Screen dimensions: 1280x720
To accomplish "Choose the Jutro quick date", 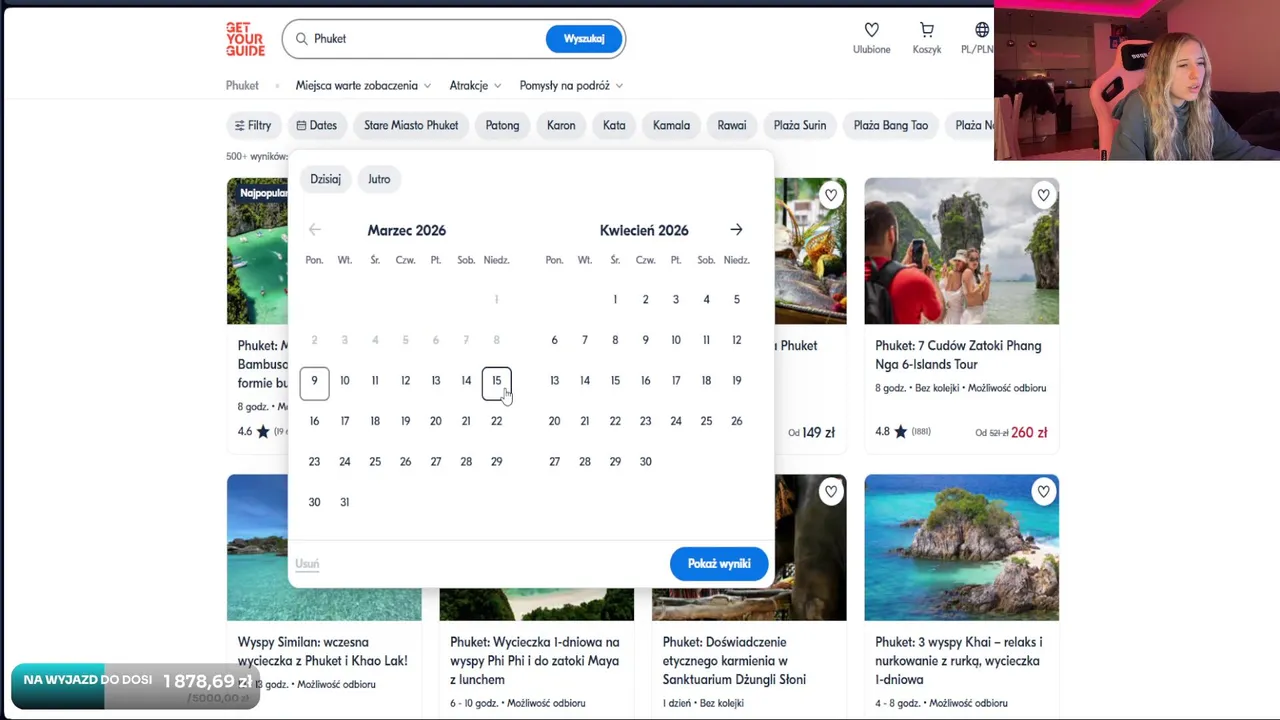I will point(379,179).
